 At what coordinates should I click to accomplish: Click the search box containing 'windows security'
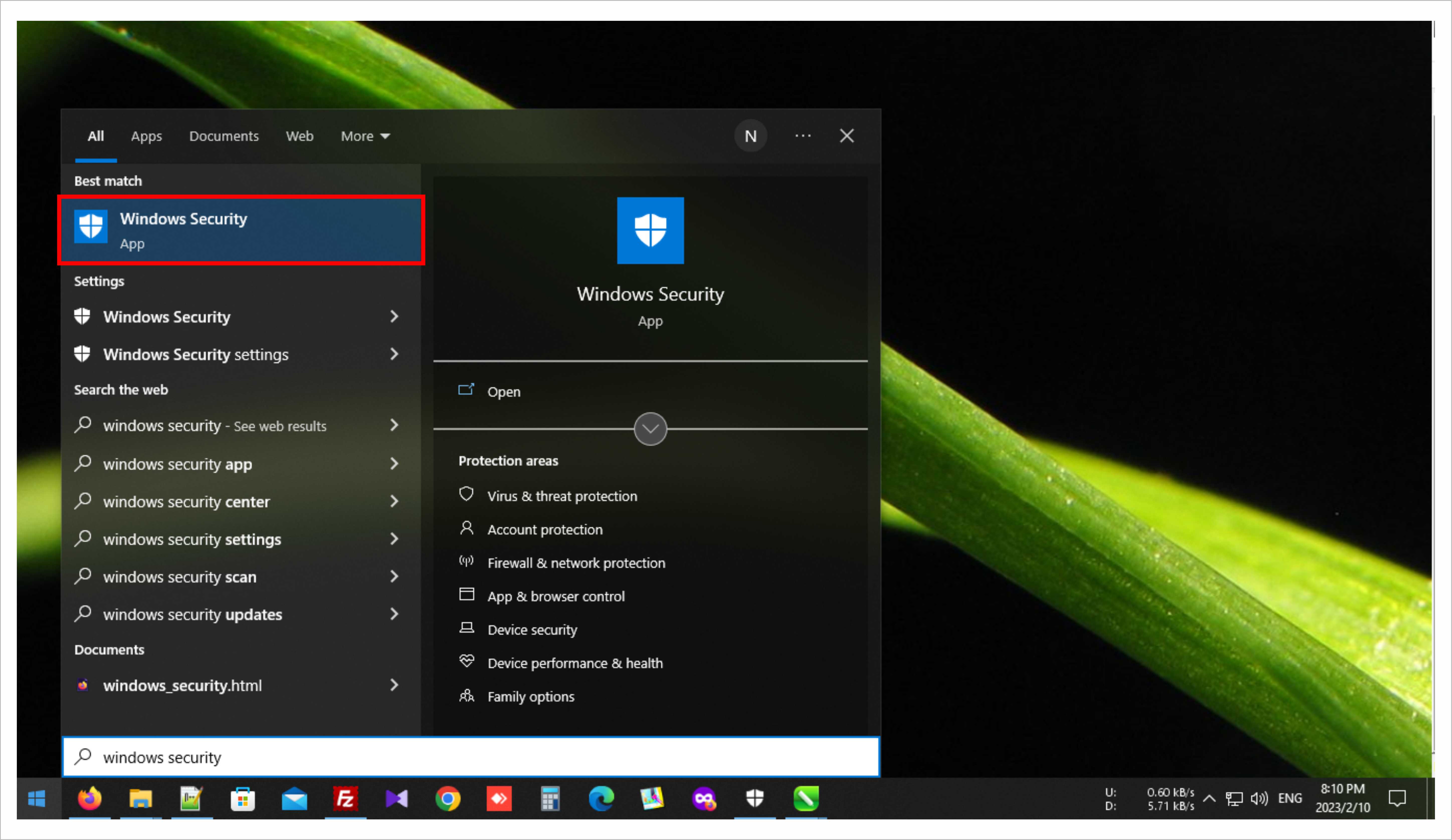click(471, 757)
